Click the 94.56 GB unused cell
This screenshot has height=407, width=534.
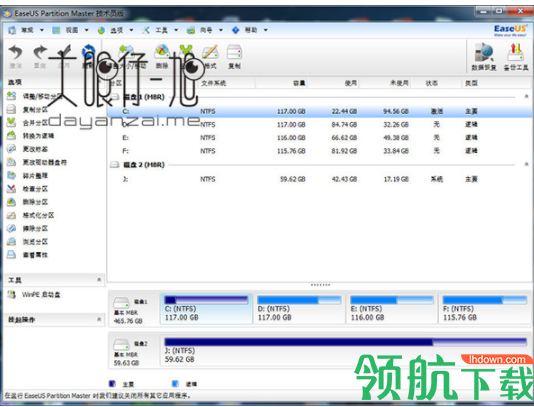click(395, 111)
